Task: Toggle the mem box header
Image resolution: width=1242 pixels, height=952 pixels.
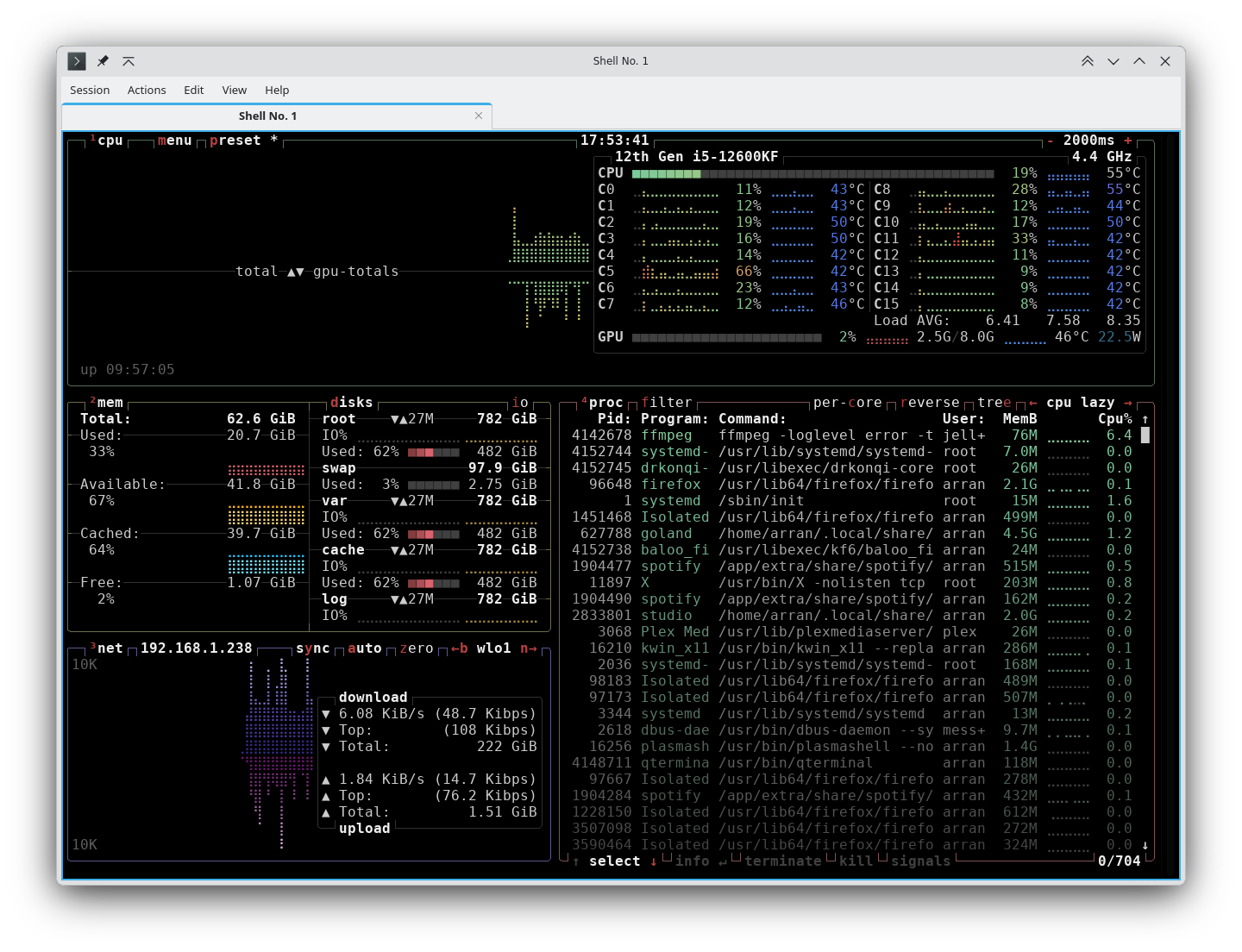Action: pyautogui.click(x=107, y=403)
